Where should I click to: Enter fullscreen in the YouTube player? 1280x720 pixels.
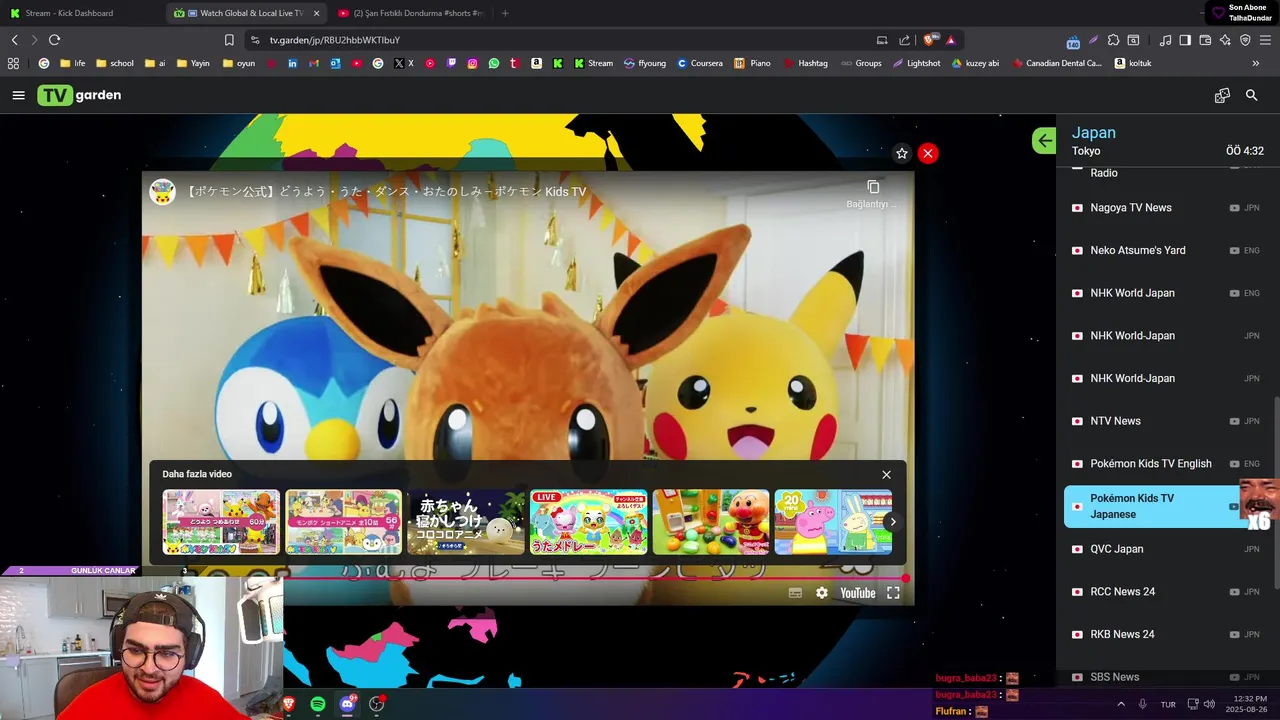click(x=893, y=593)
